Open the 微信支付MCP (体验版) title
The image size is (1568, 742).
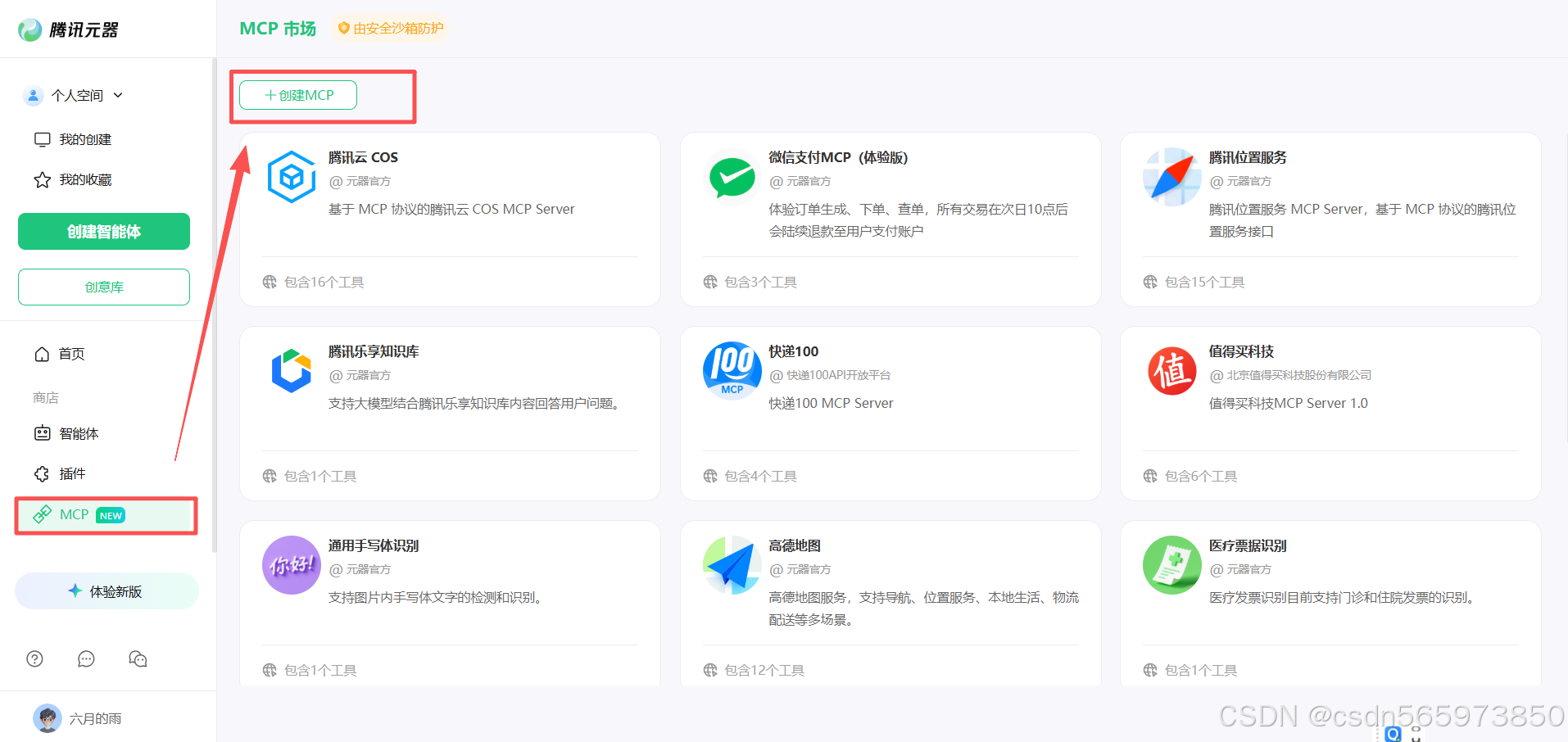pyautogui.click(x=838, y=157)
